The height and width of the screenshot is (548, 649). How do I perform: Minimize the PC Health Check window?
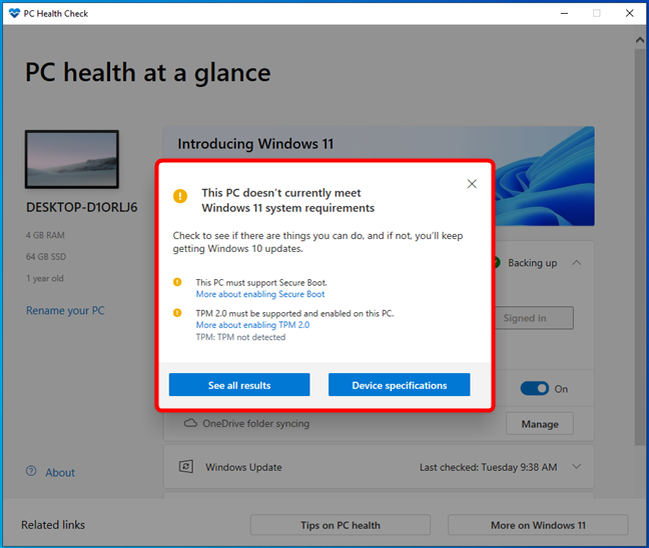click(x=564, y=13)
